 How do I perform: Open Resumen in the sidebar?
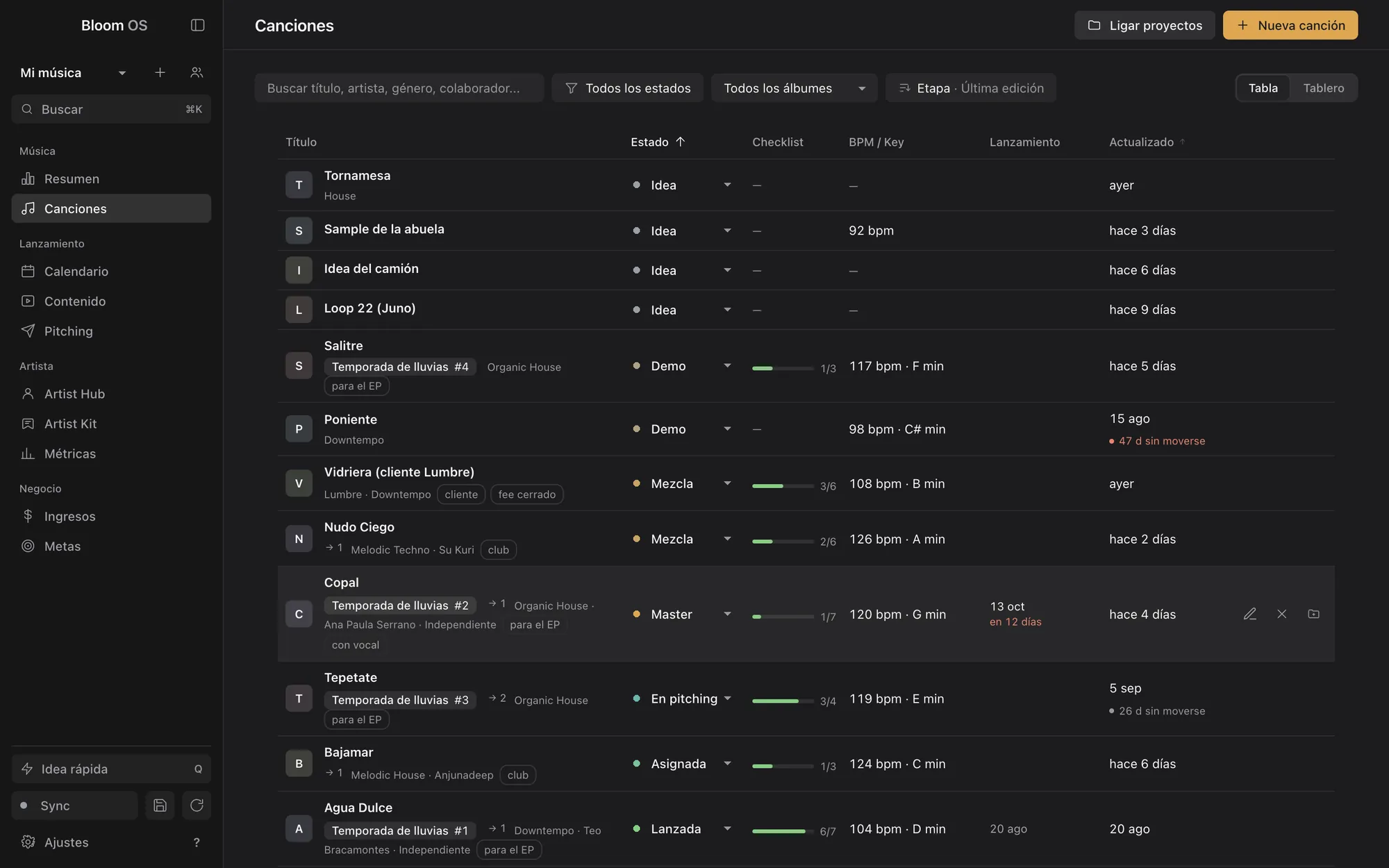coord(111,178)
